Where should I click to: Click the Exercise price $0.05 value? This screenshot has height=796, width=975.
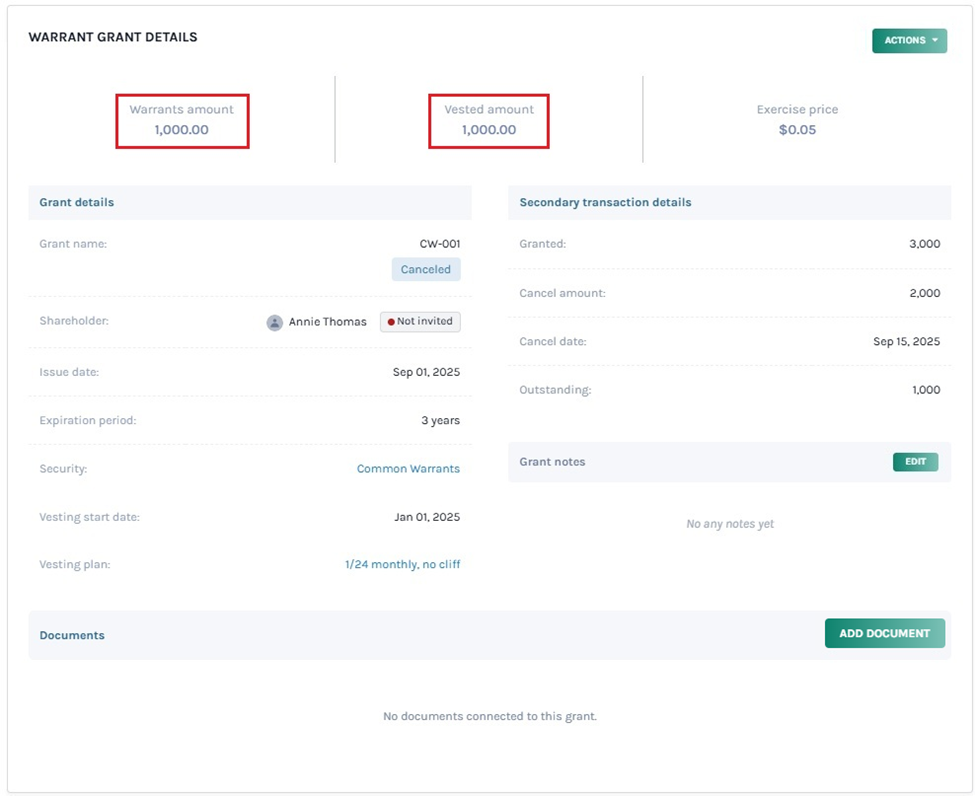797,130
